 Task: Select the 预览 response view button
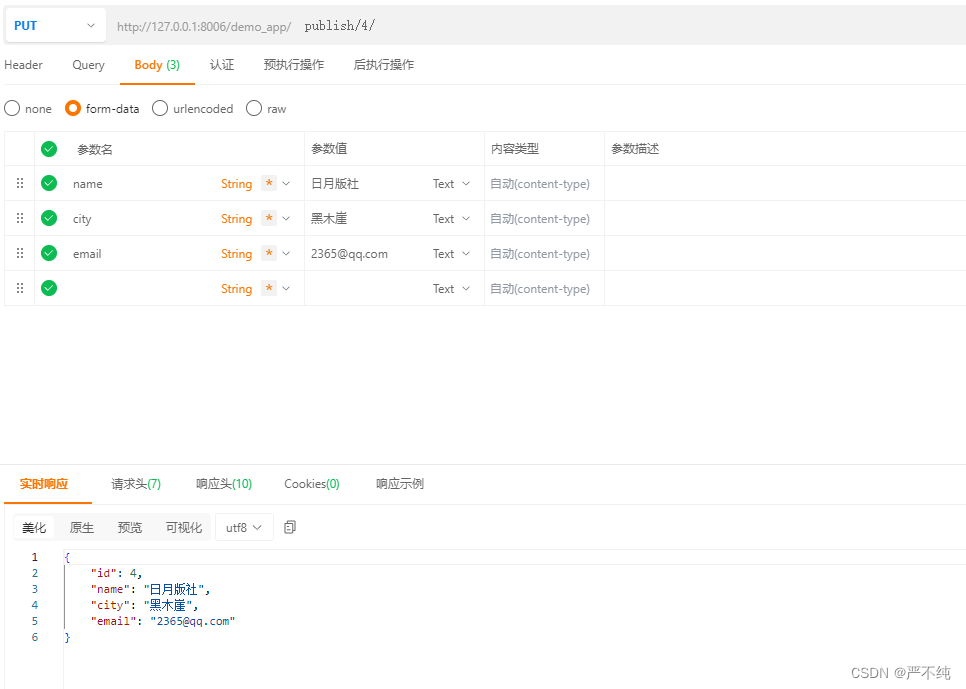129,528
